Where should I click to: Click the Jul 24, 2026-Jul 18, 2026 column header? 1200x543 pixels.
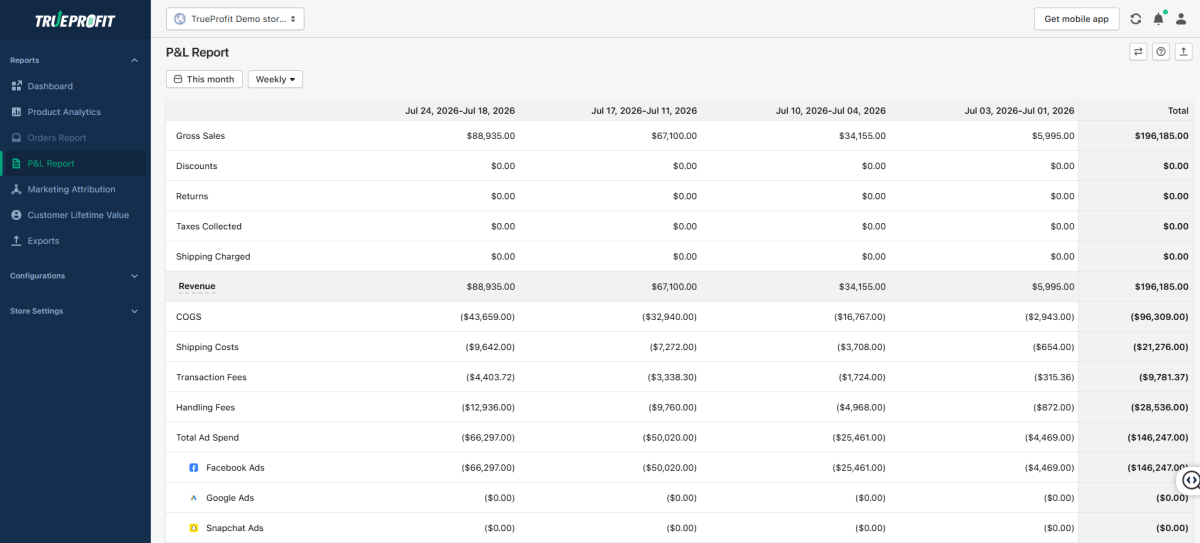pos(460,111)
